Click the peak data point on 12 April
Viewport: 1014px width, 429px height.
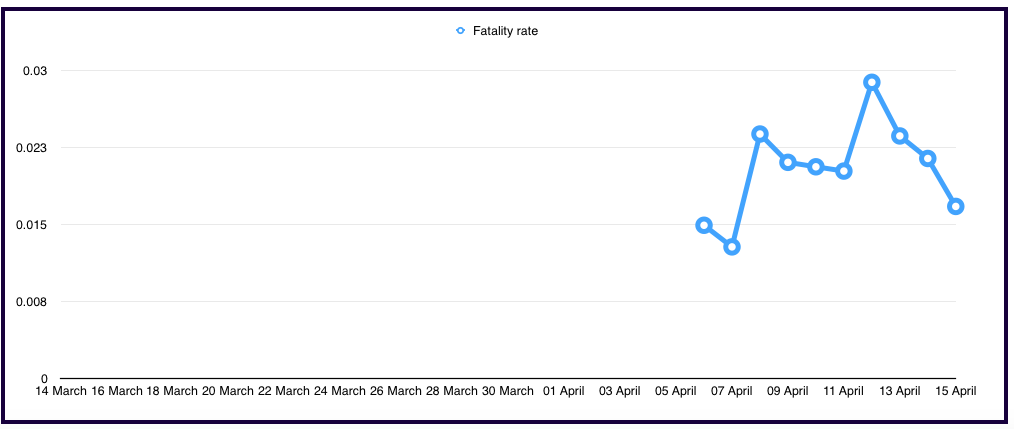pos(872,82)
